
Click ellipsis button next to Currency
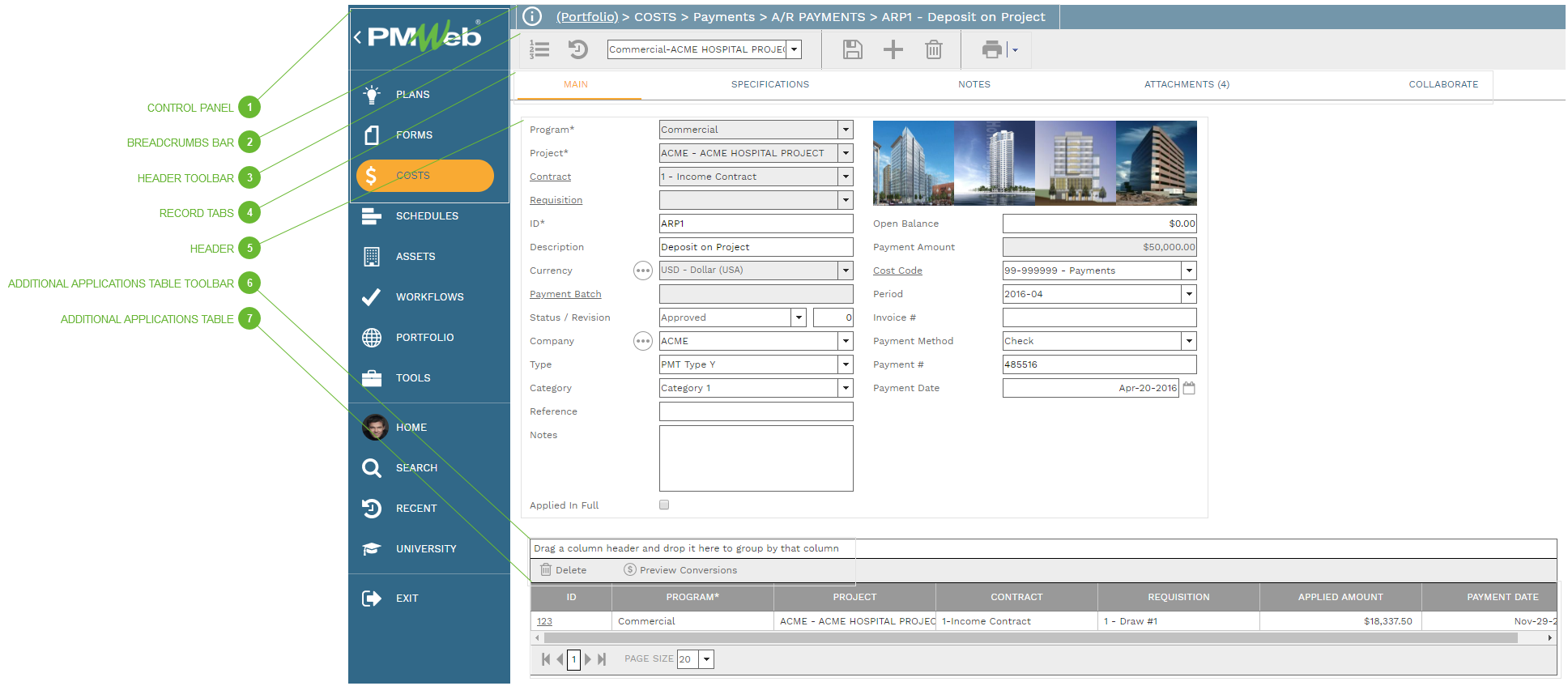coord(642,271)
